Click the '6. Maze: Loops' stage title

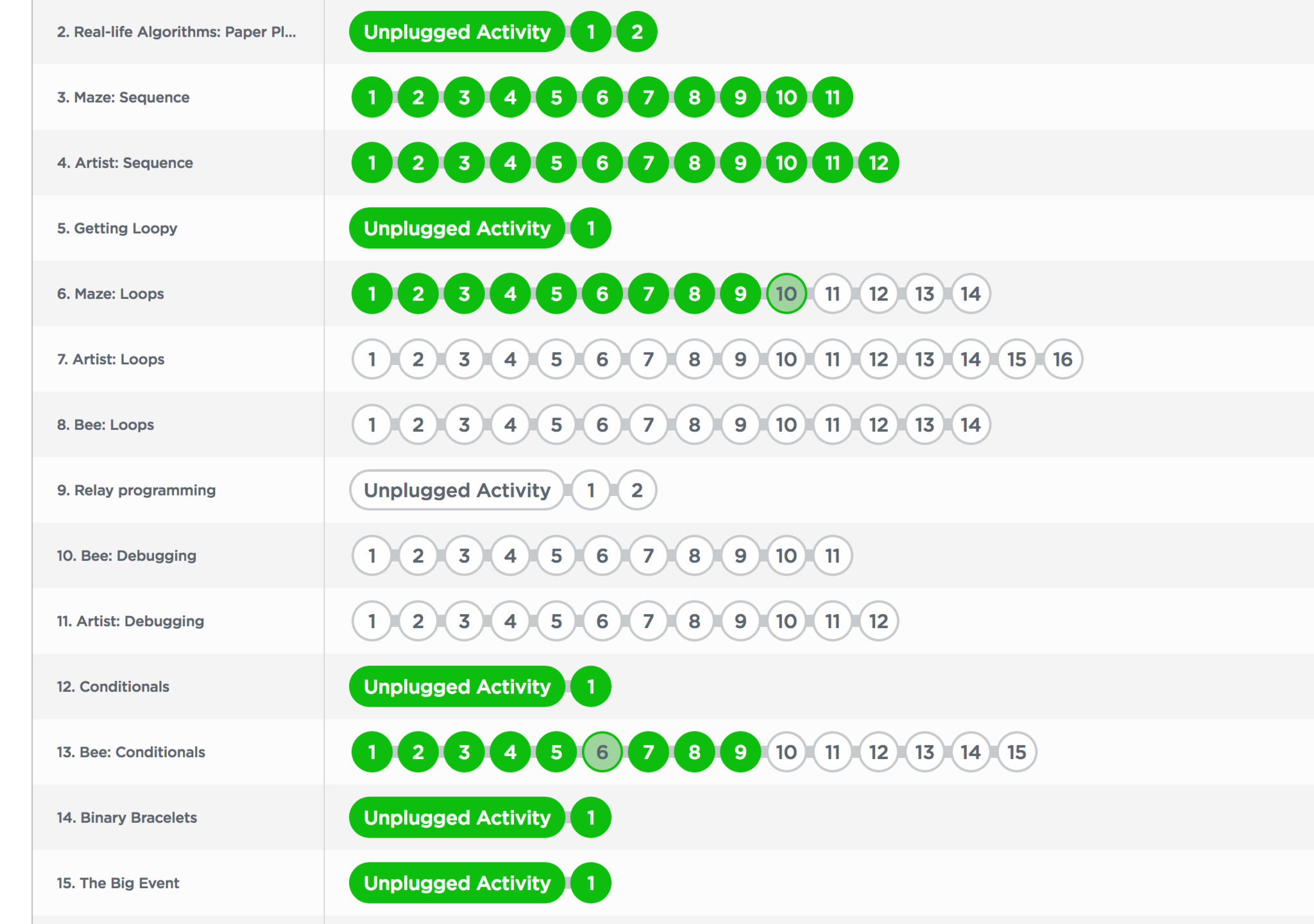(x=110, y=294)
